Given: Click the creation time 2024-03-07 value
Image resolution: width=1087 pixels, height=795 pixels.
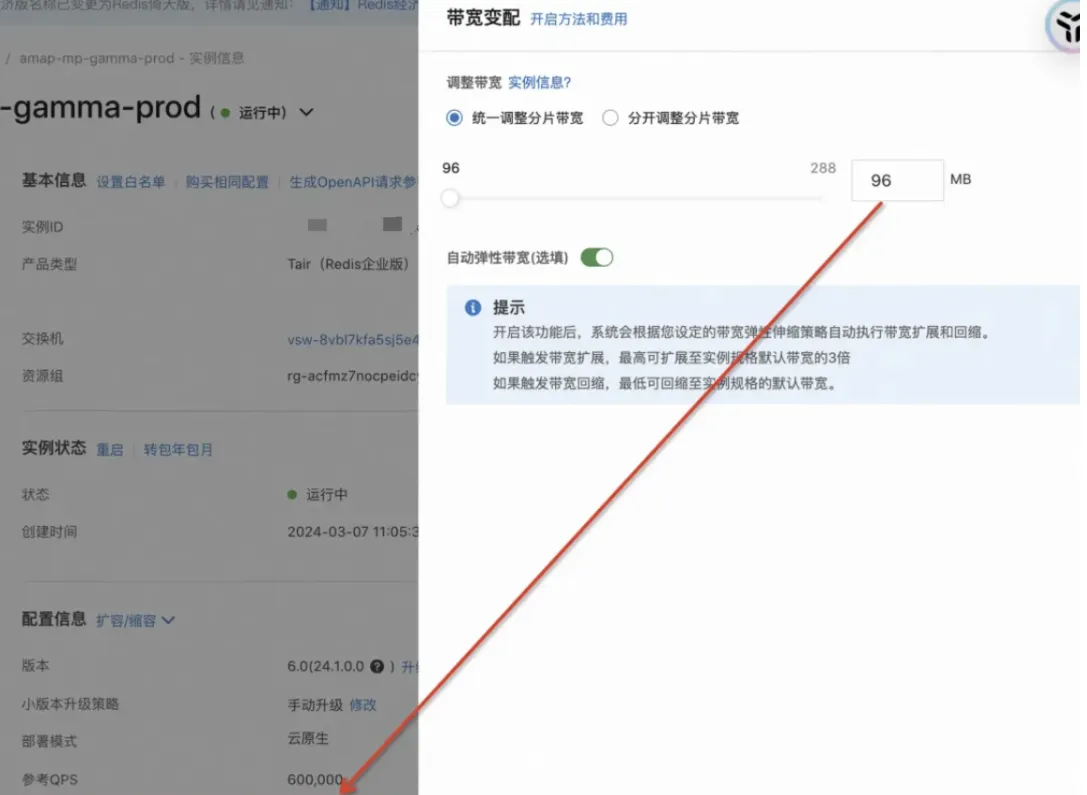Looking at the screenshot, I should point(353,532).
